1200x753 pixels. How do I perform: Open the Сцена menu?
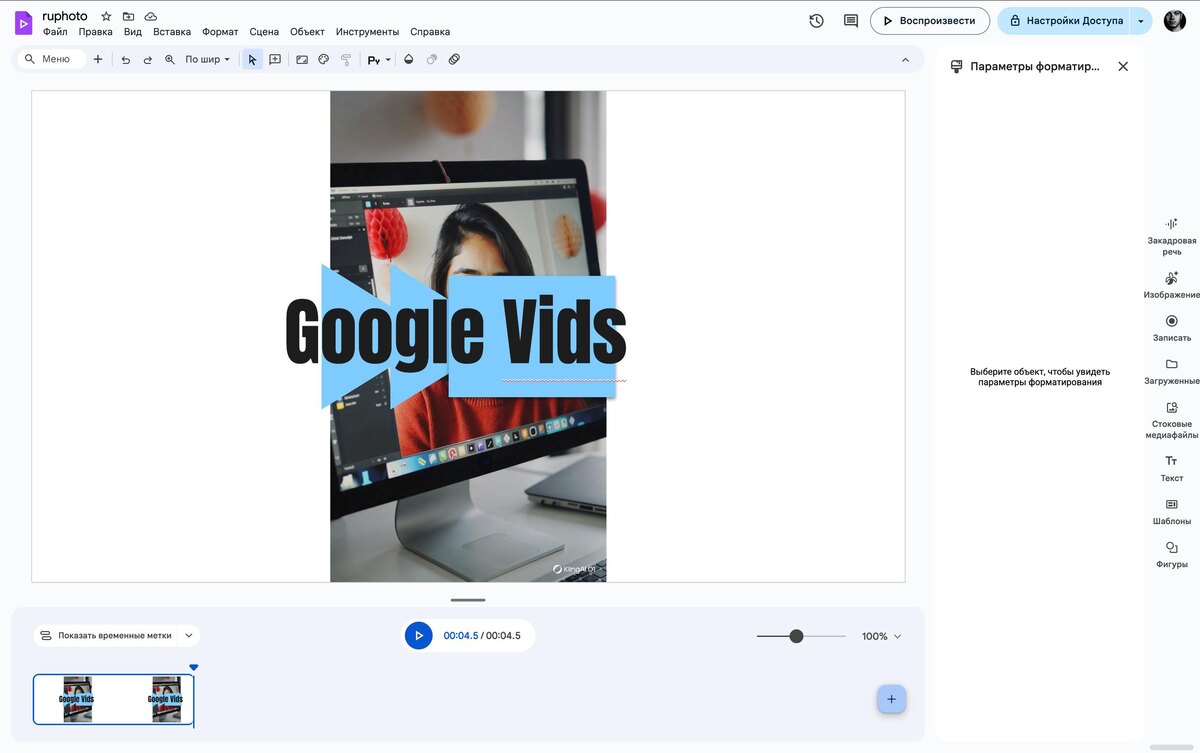click(x=264, y=32)
